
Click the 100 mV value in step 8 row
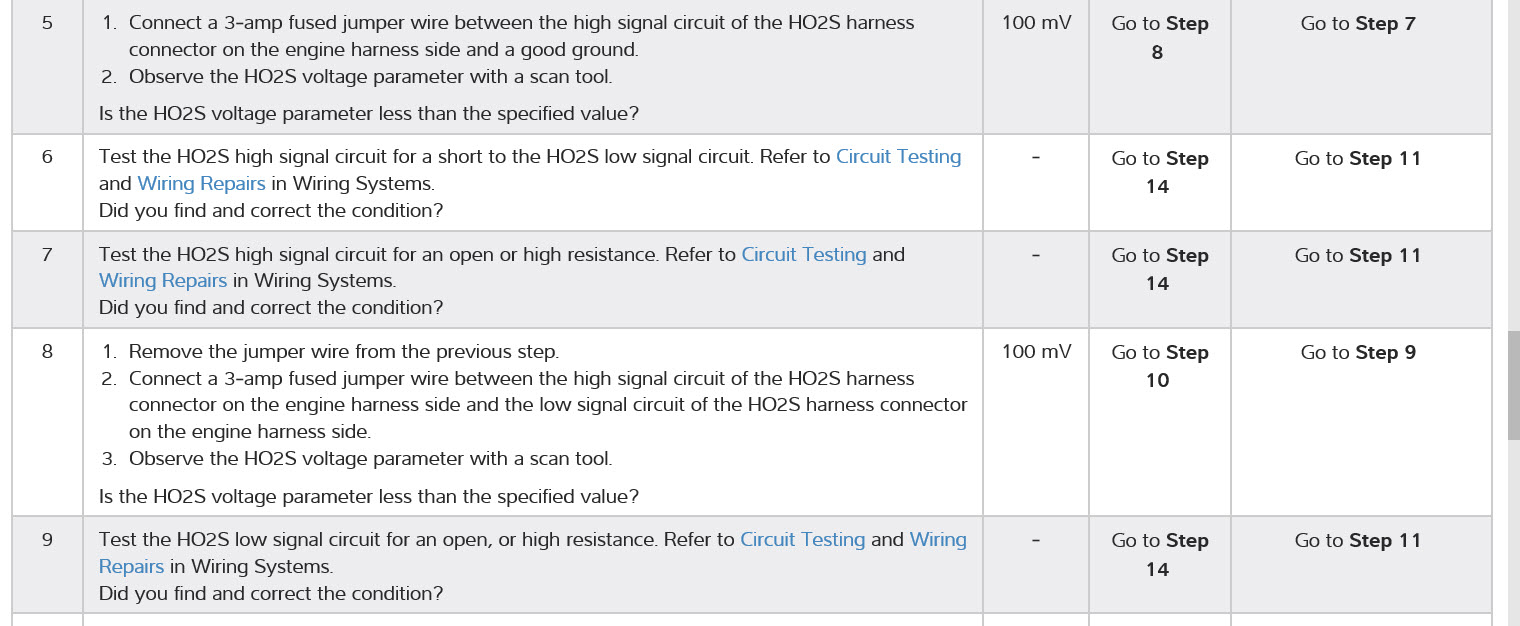coord(1036,352)
